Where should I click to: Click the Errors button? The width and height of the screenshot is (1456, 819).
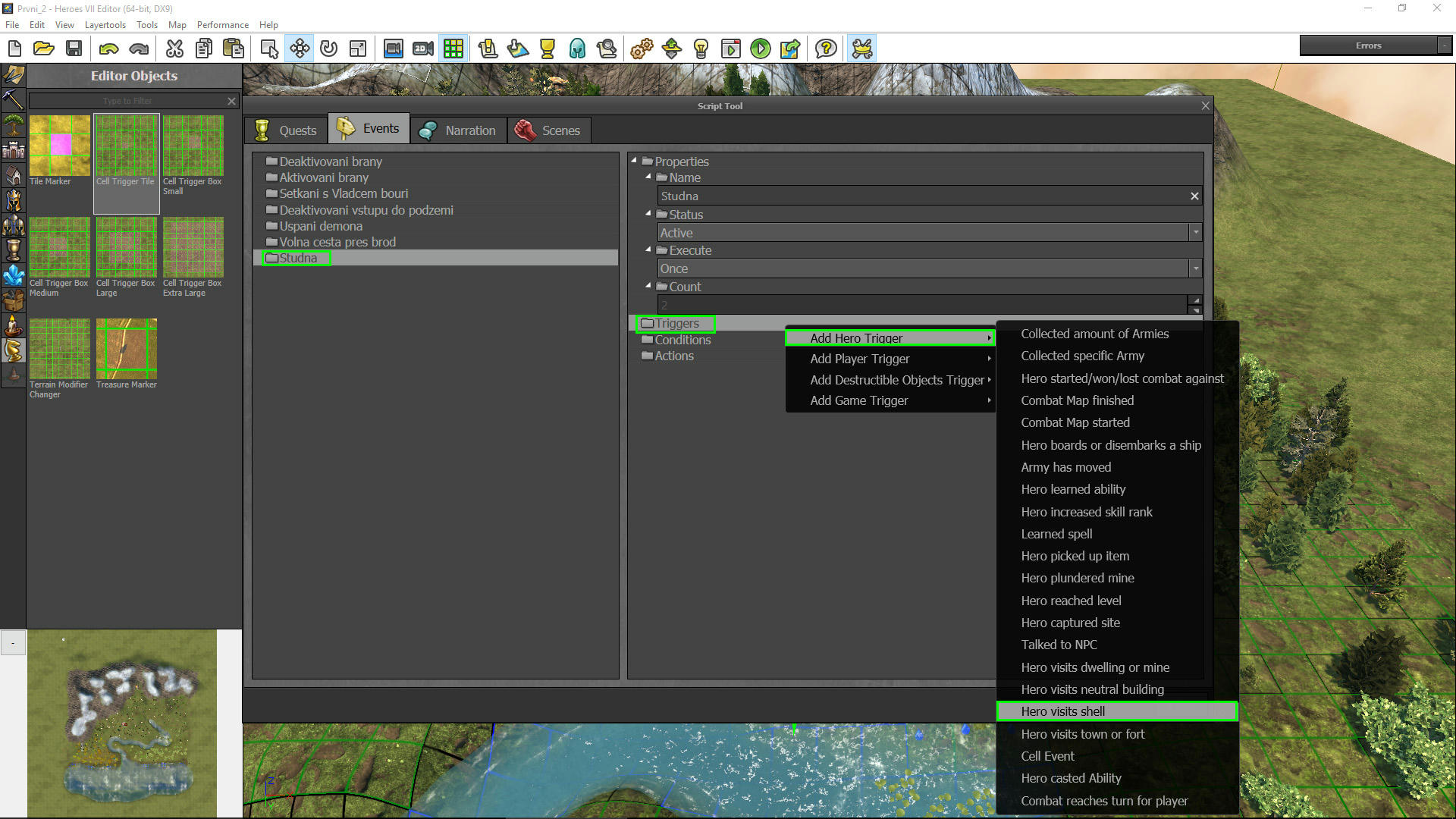[x=1369, y=45]
